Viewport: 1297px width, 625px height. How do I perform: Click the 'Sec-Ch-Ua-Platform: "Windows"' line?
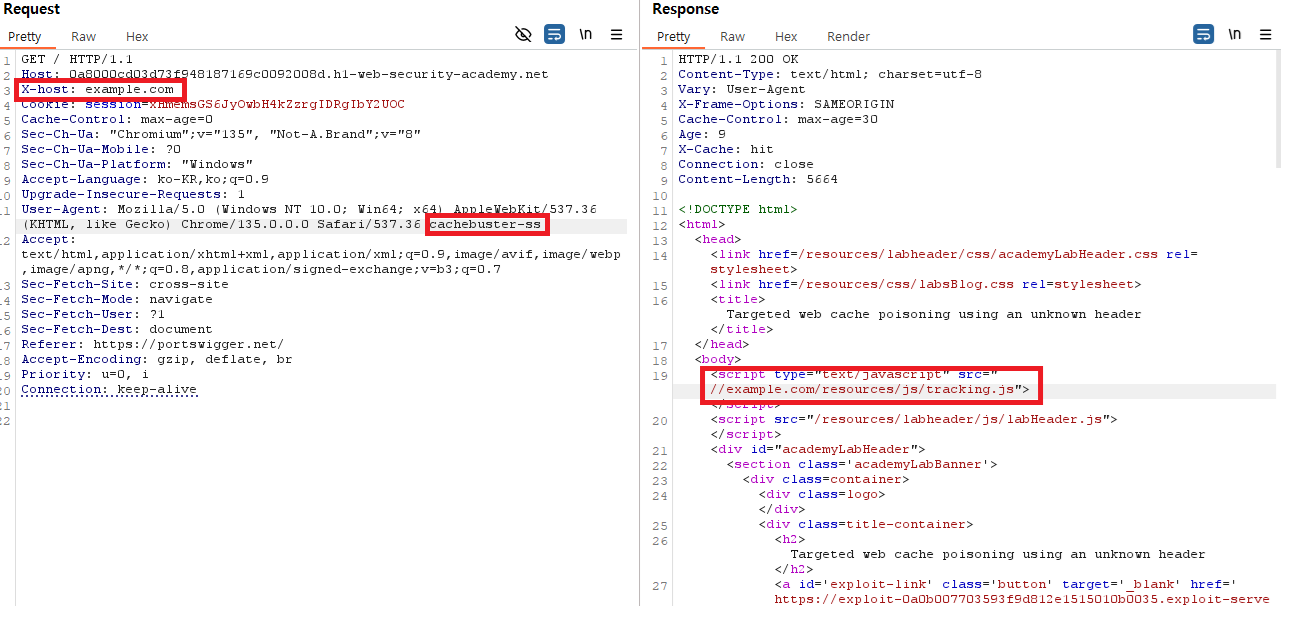tap(137, 164)
